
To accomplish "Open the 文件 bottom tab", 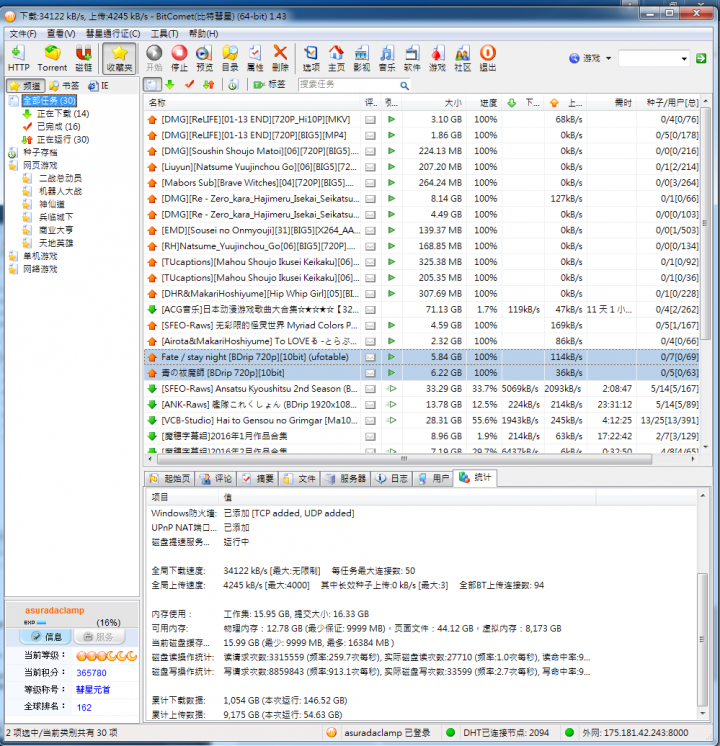I will 300,479.
